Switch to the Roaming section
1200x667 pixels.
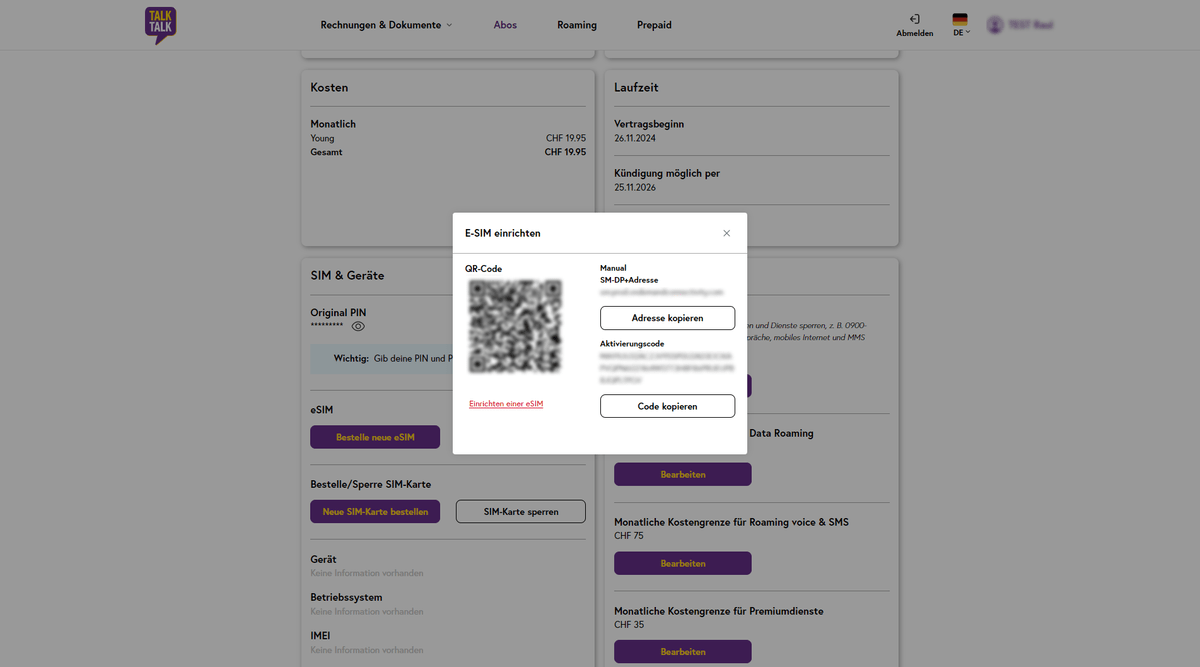[x=576, y=24]
